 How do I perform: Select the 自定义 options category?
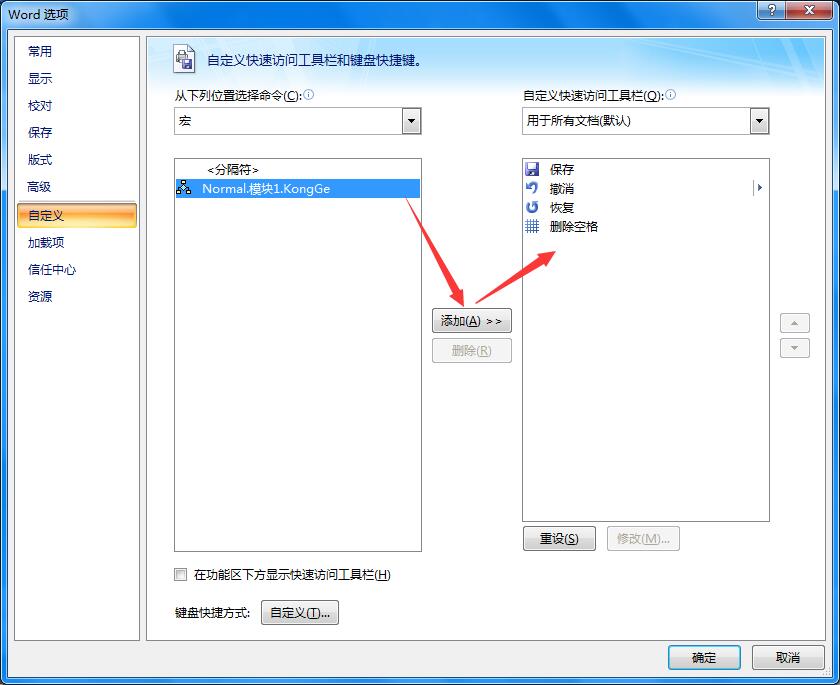[77, 215]
